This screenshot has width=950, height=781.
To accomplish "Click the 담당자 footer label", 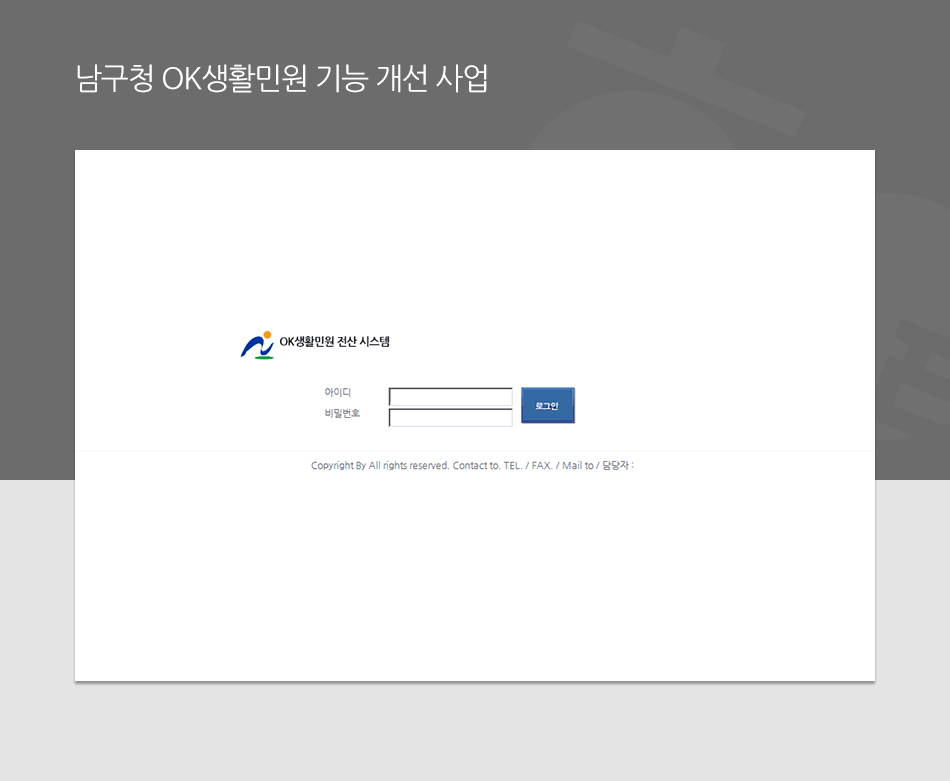I will pos(616,466).
